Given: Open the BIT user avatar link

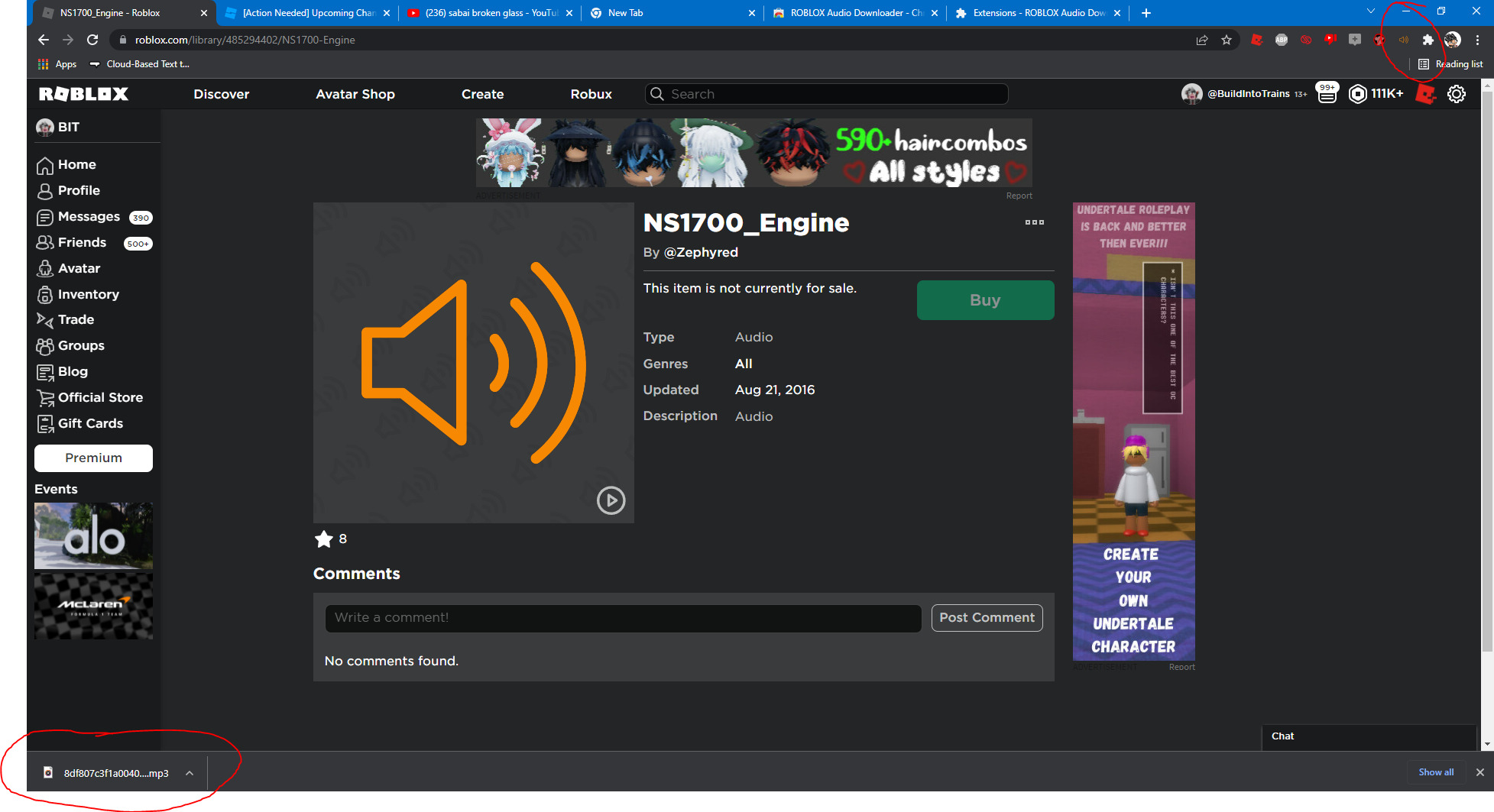Looking at the screenshot, I should (x=57, y=127).
